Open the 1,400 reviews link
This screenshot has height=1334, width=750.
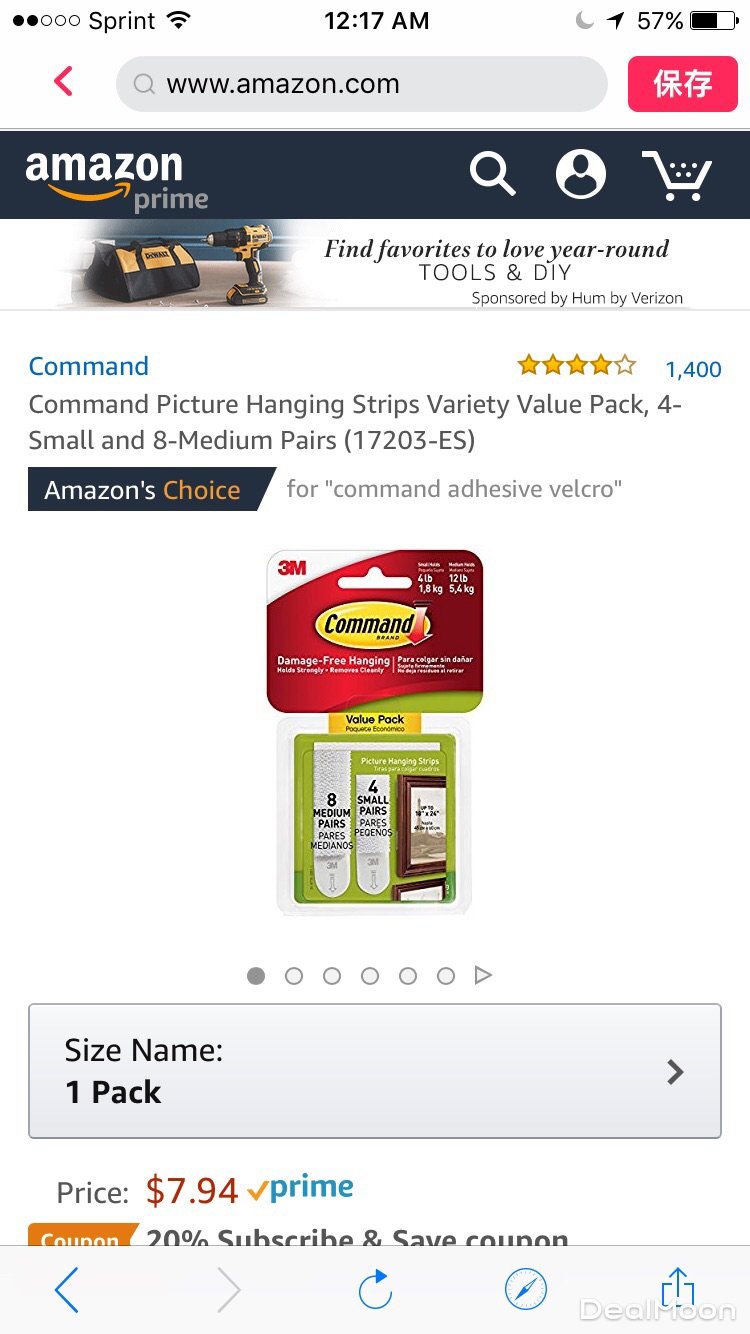tap(693, 369)
